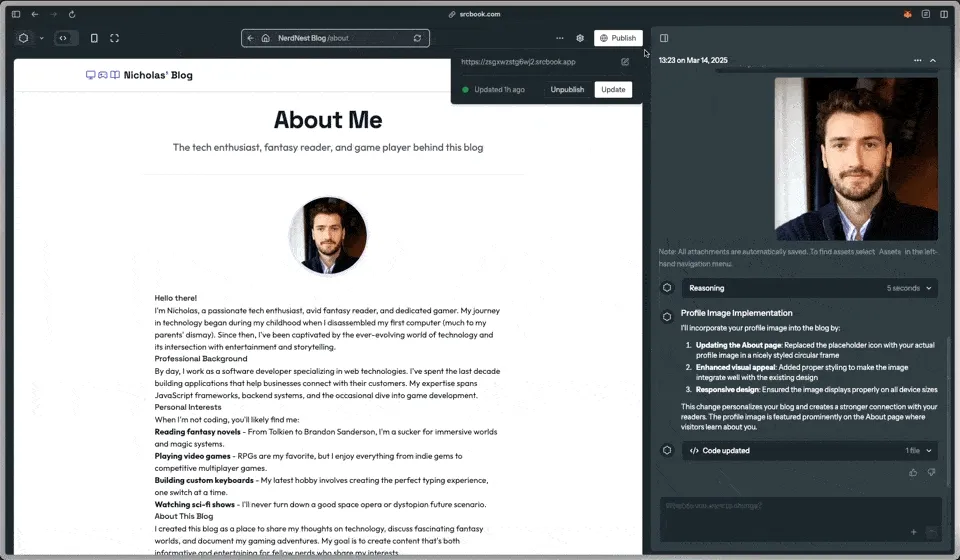Add an attachment with the plus icon
This screenshot has height=560, width=960.
coord(913,532)
